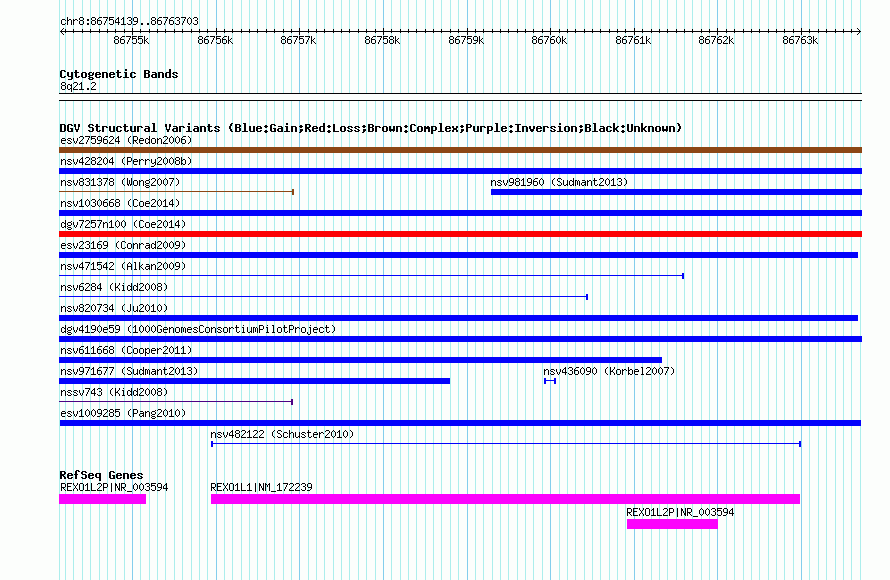Open nsv831378 (Wong2007) variant label
This screenshot has width=890, height=580.
click(120, 182)
